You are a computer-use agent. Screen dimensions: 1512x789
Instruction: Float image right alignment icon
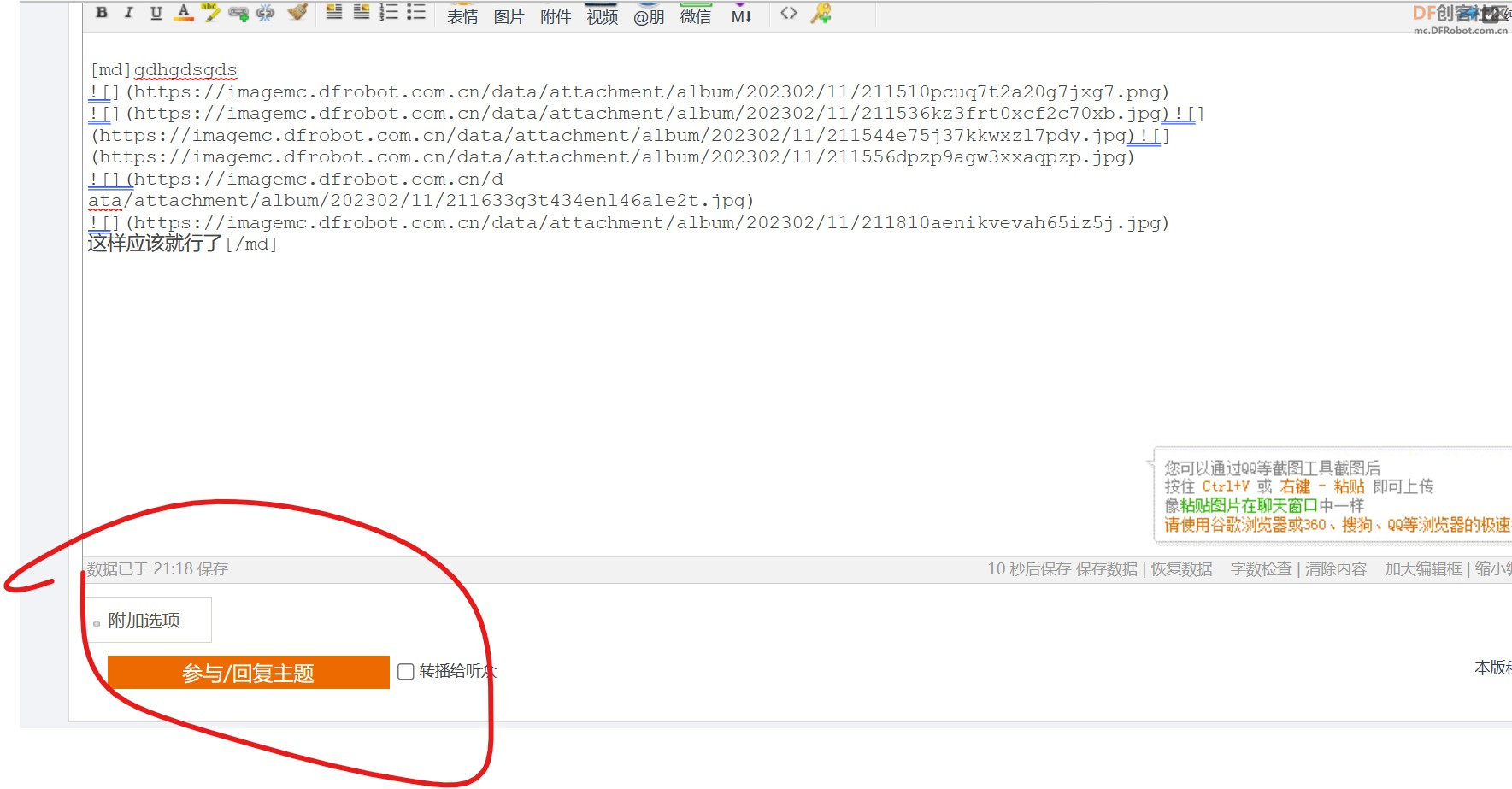[362, 12]
